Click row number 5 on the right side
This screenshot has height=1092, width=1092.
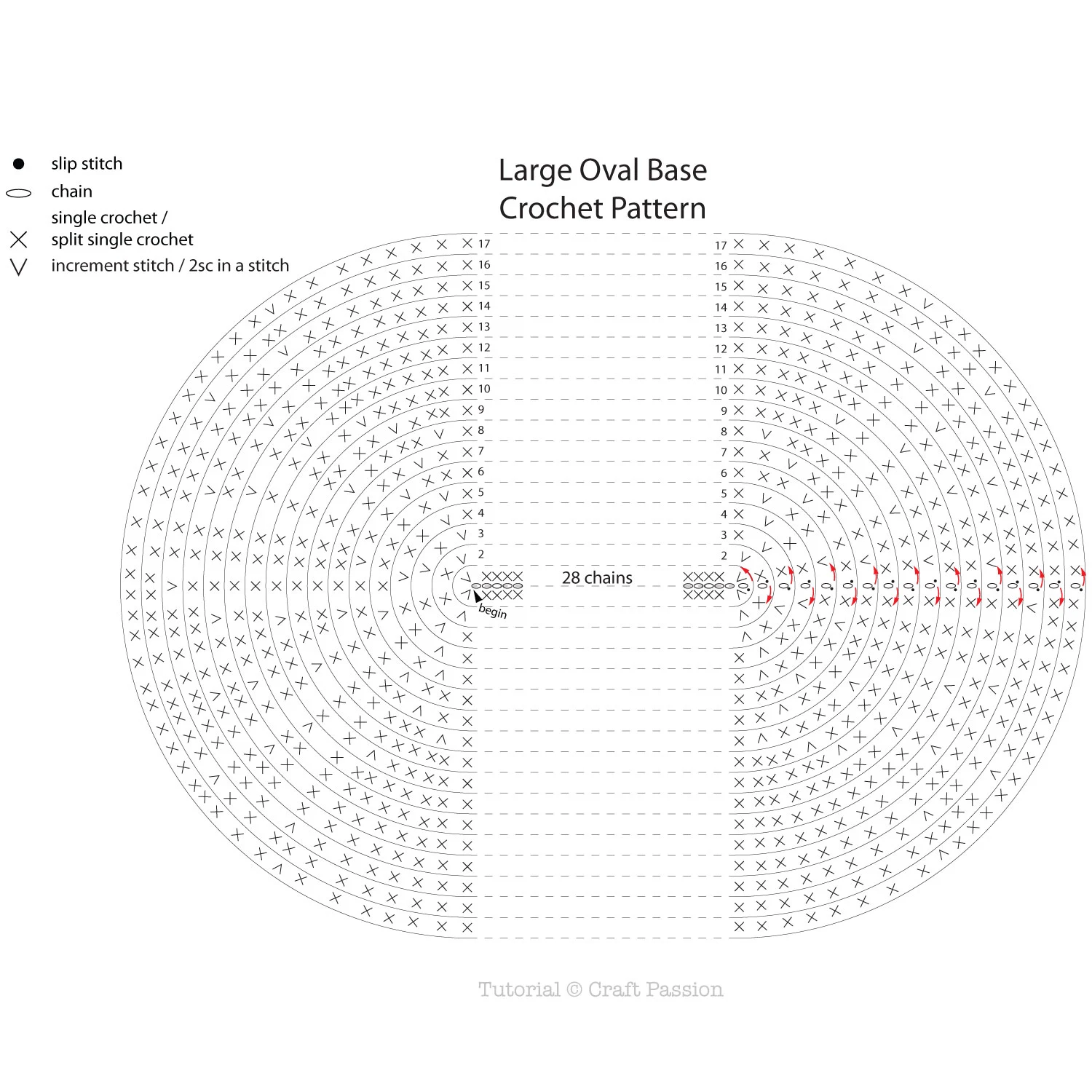point(724,494)
